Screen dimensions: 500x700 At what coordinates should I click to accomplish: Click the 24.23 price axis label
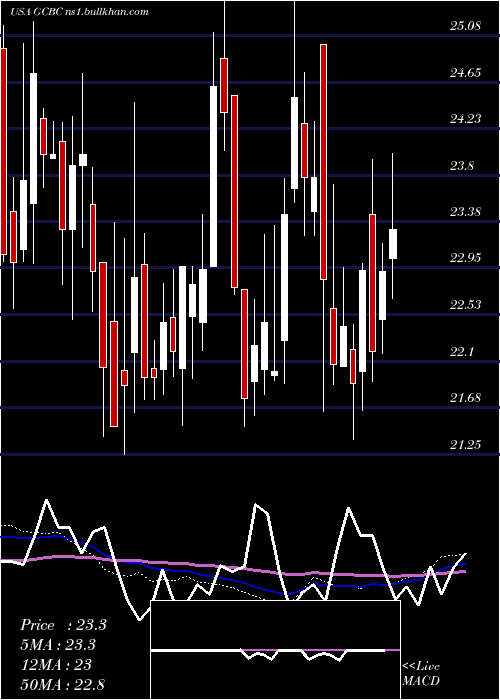click(465, 119)
